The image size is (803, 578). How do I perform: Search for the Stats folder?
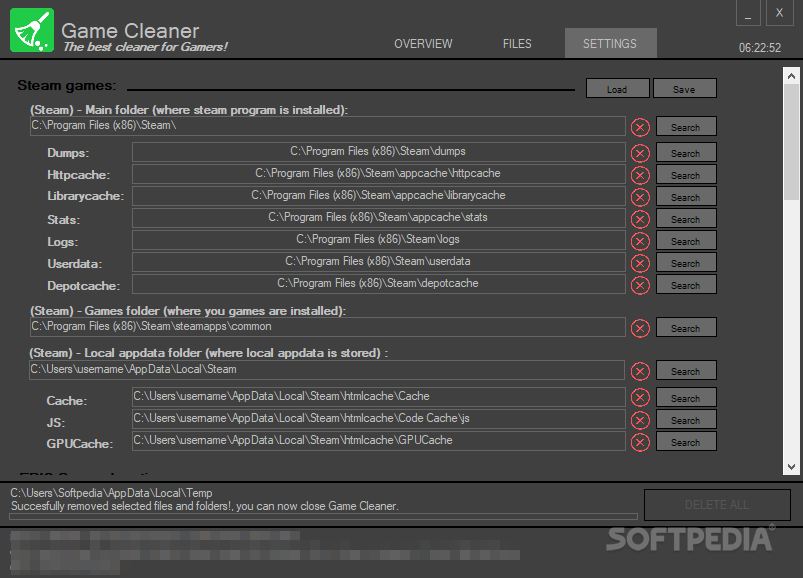(686, 219)
